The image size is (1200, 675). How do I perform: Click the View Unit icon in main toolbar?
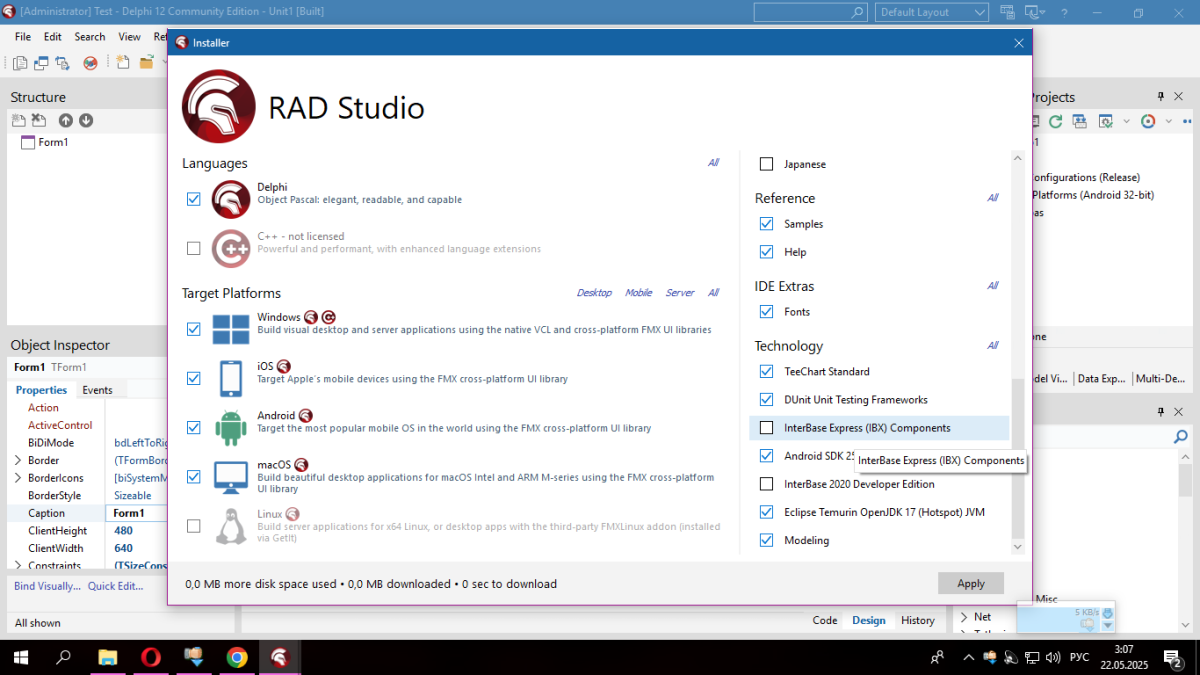click(20, 63)
